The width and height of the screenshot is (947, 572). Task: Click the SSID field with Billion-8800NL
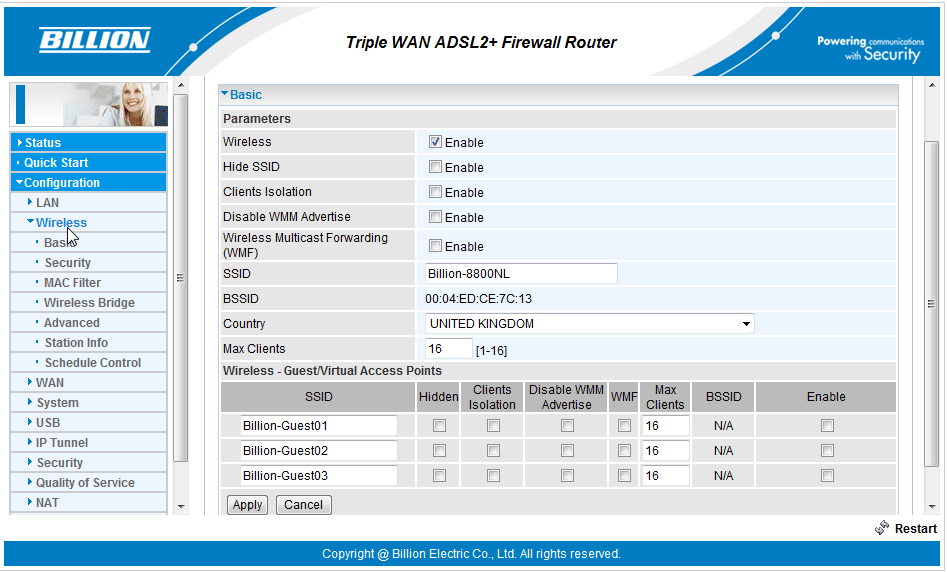[521, 274]
